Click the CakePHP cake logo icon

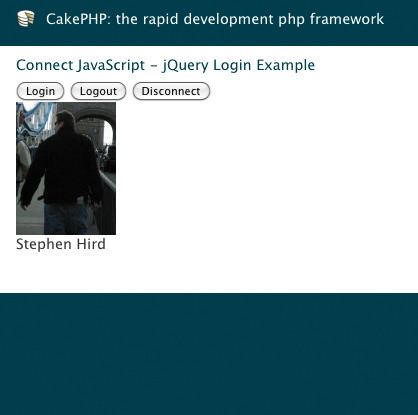(26, 18)
